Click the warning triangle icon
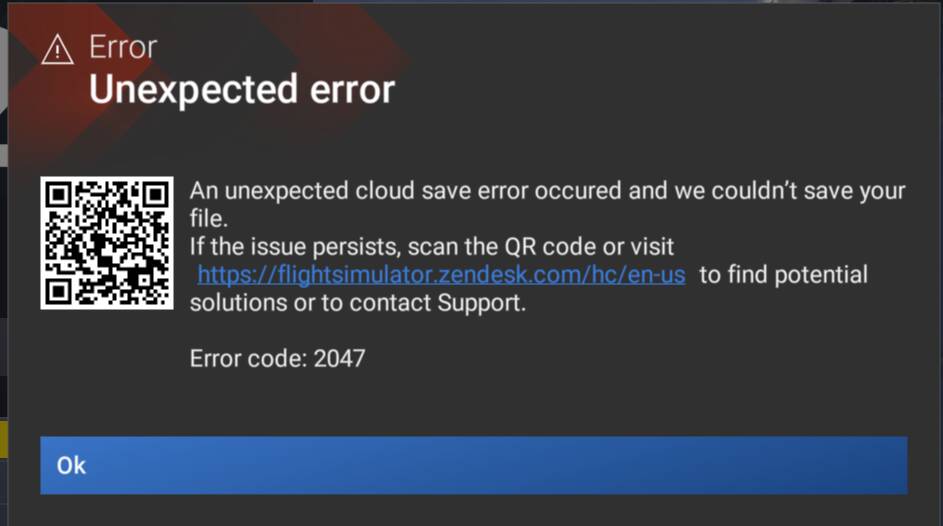943x526 pixels. (x=57, y=48)
